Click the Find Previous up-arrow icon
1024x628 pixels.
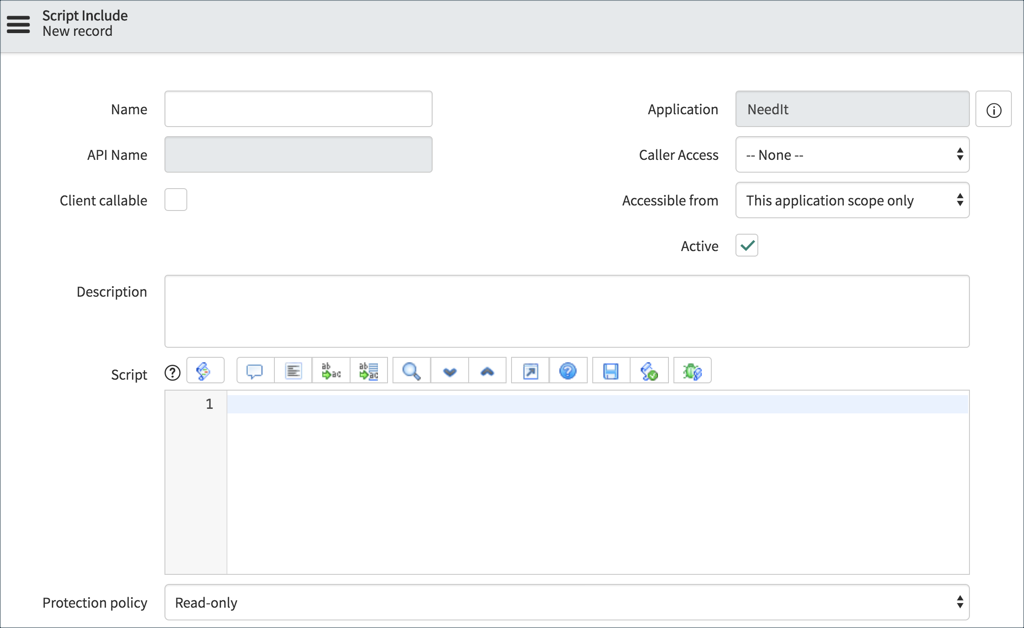(x=488, y=370)
